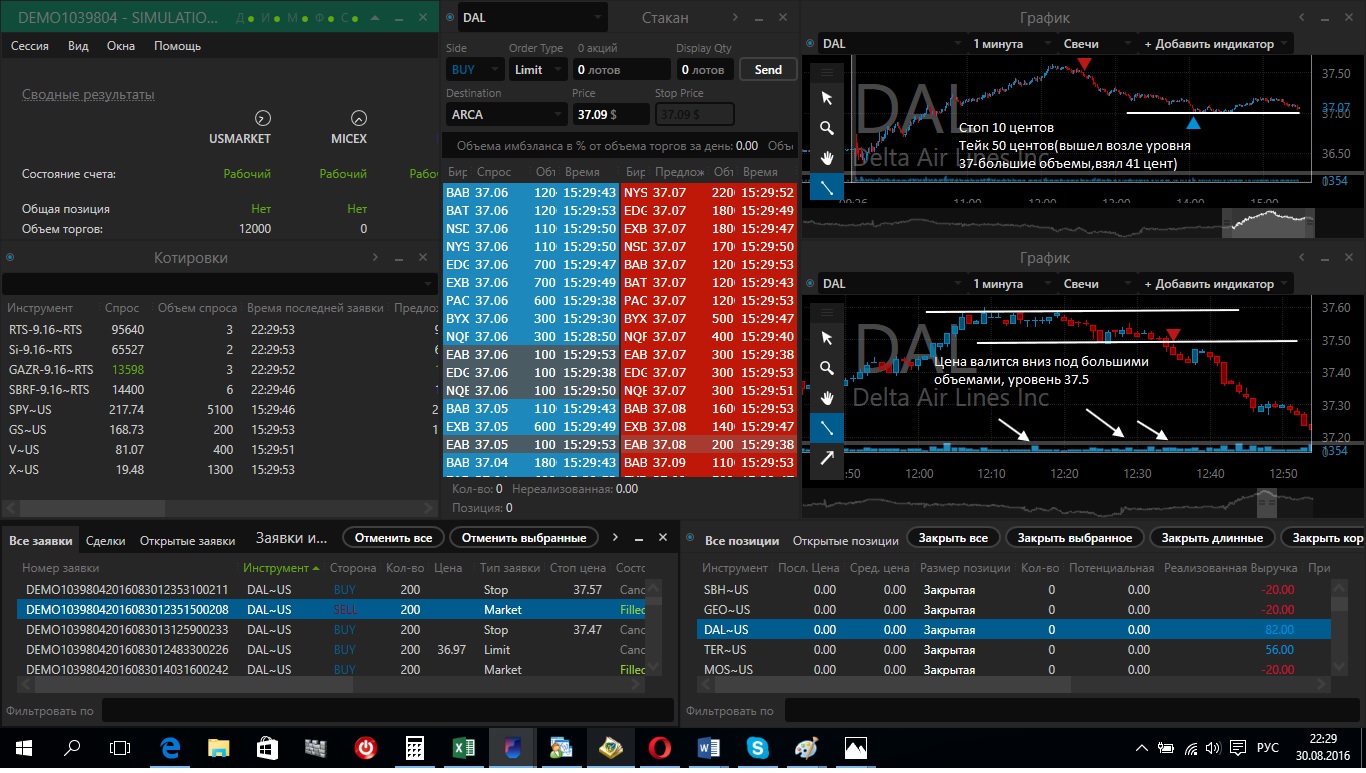Open 1 минута timeframe dropdown in bottom chart
Image resolution: width=1366 pixels, height=773 pixels.
[x=1013, y=284]
